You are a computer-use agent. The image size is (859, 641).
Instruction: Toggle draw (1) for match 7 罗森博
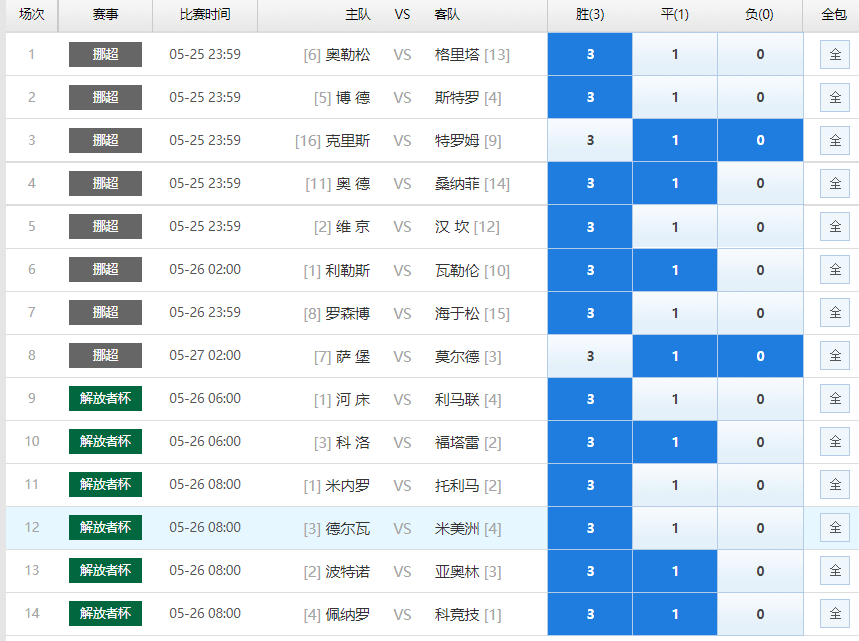pos(675,313)
